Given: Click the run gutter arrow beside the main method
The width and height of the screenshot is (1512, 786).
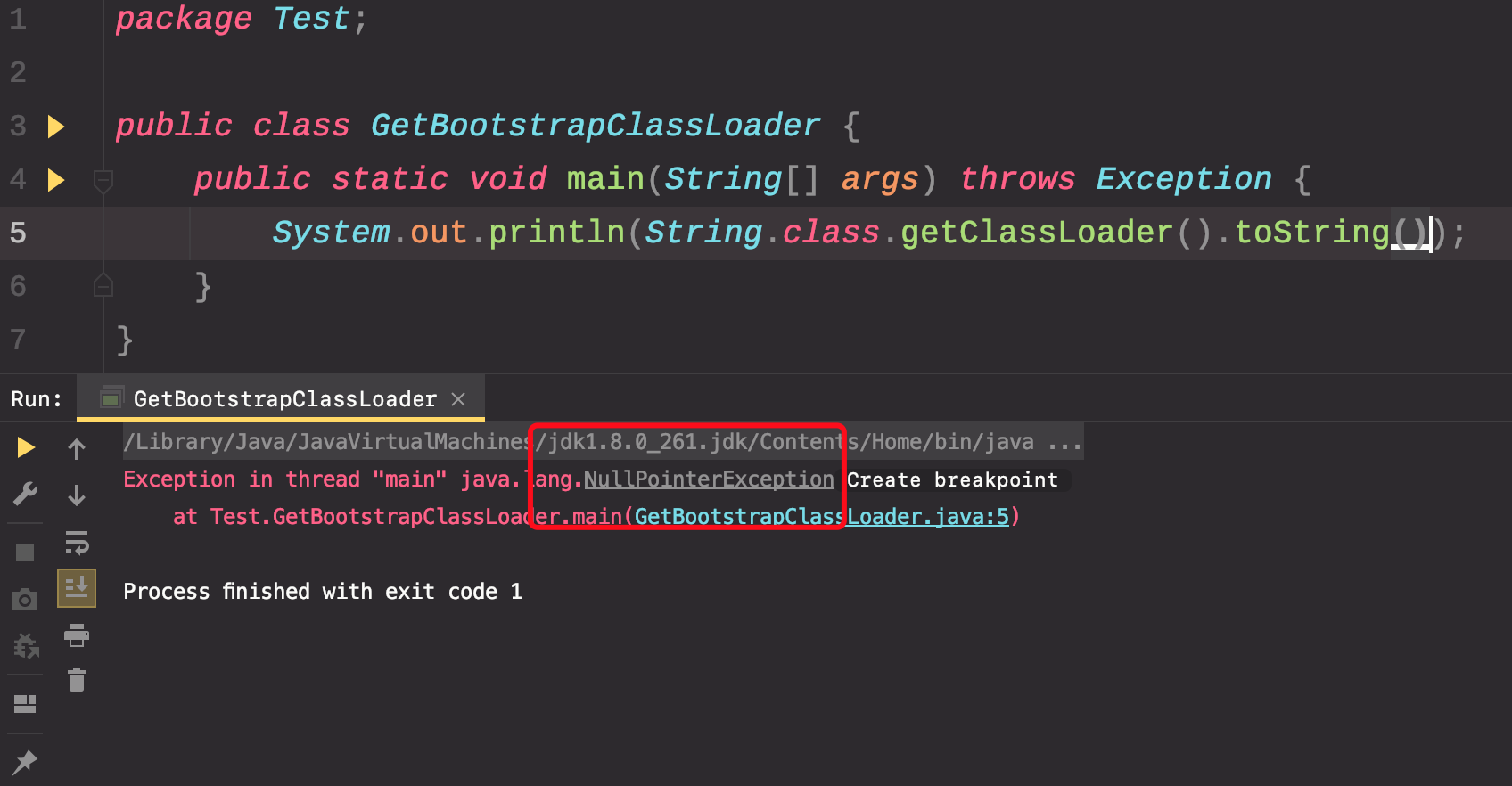Looking at the screenshot, I should (55, 180).
